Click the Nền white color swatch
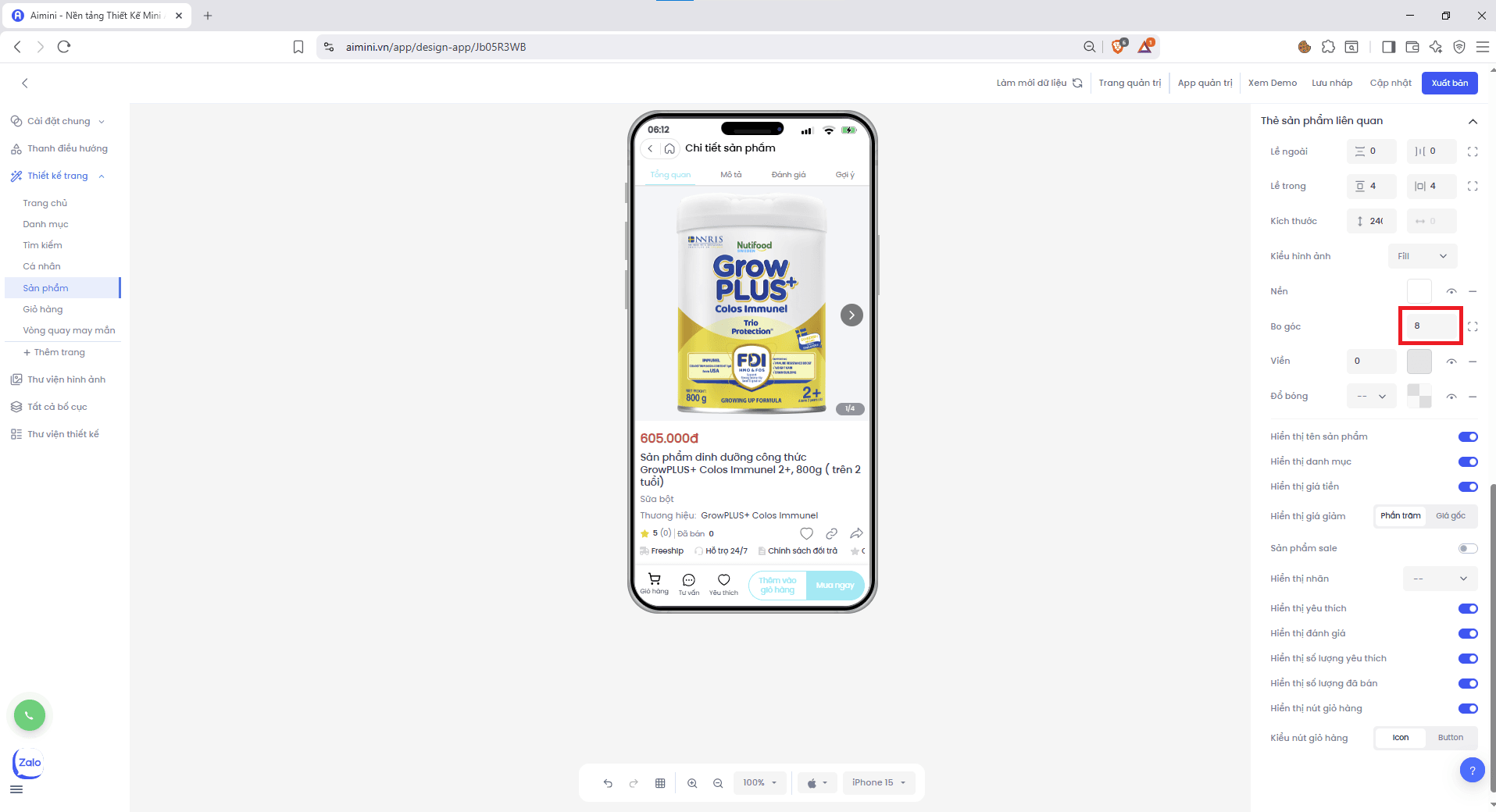The width and height of the screenshot is (1496, 812). pyautogui.click(x=1419, y=291)
